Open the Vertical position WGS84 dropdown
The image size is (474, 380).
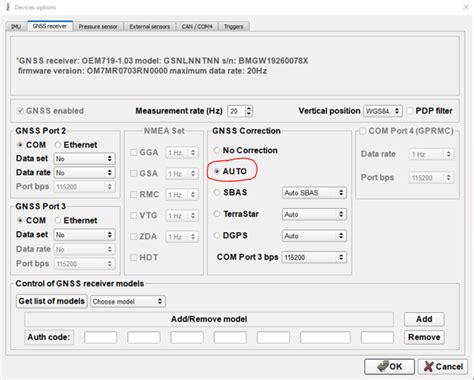pyautogui.click(x=383, y=111)
